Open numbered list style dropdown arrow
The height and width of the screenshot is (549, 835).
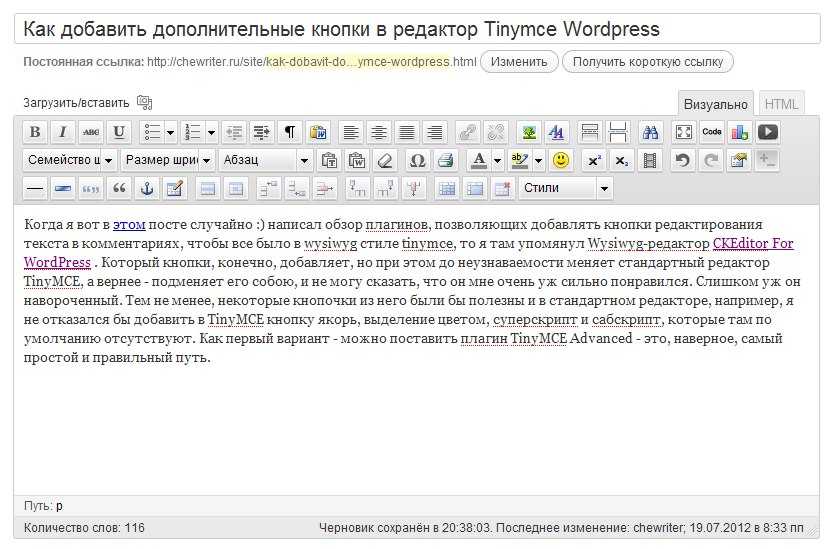tap(211, 132)
